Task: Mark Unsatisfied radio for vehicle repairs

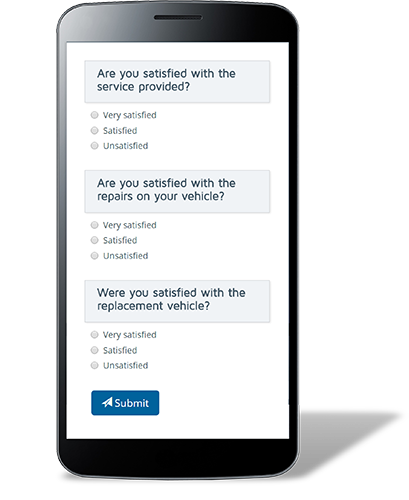Action: (x=95, y=256)
